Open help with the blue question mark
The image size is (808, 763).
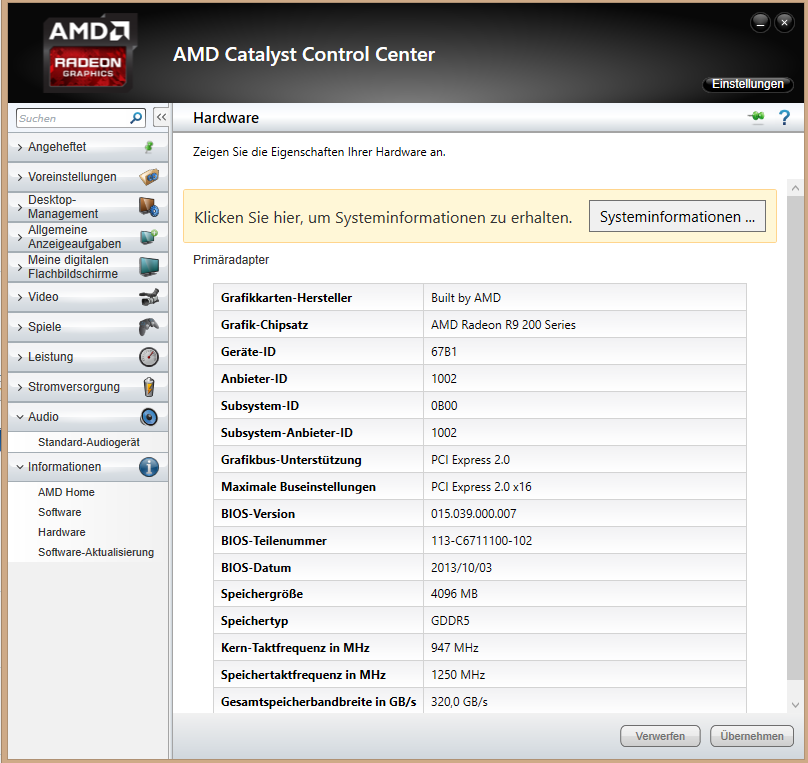point(784,117)
